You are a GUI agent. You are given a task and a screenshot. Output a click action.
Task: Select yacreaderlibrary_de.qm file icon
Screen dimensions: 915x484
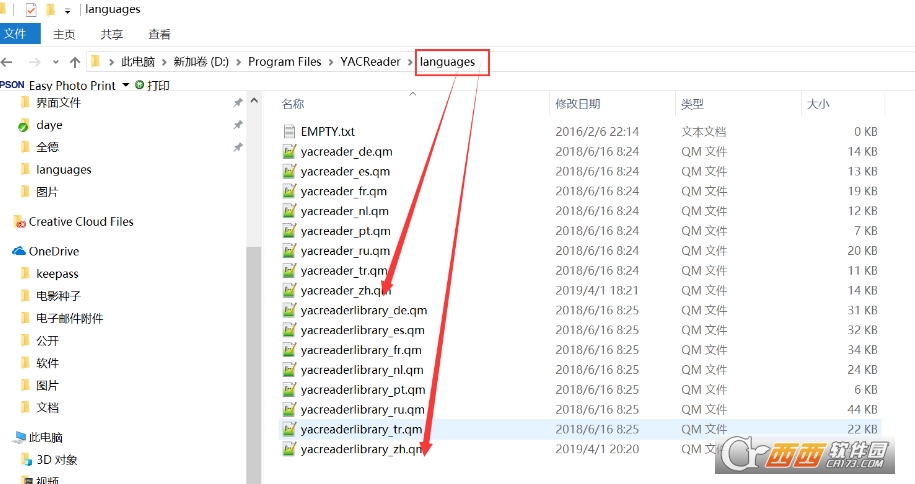(289, 310)
